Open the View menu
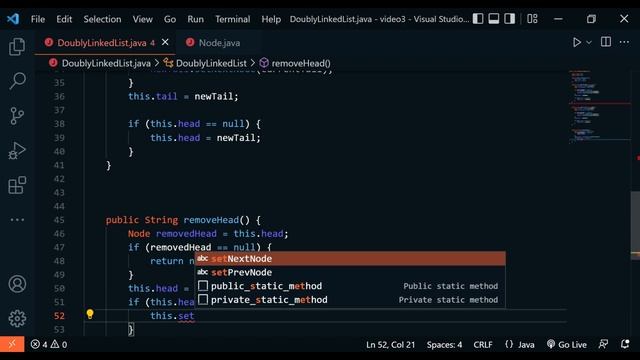Viewport: 640px width, 360px height. pyautogui.click(x=142, y=19)
